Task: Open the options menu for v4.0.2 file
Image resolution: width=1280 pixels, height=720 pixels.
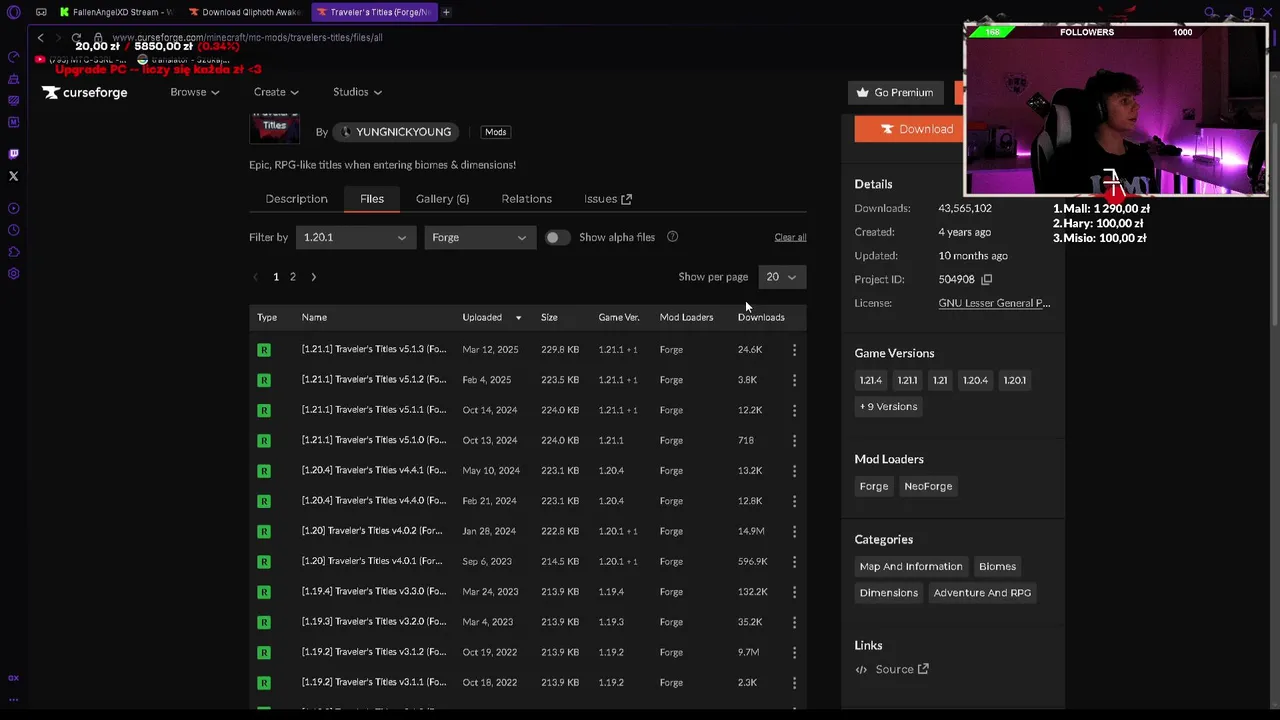Action: (794, 531)
